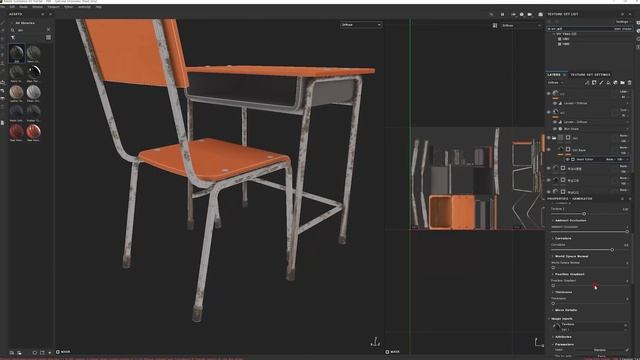This screenshot has height=360, width=640.
Task: Click the Ambient Occlusion slider handle
Action: (x=627, y=231)
